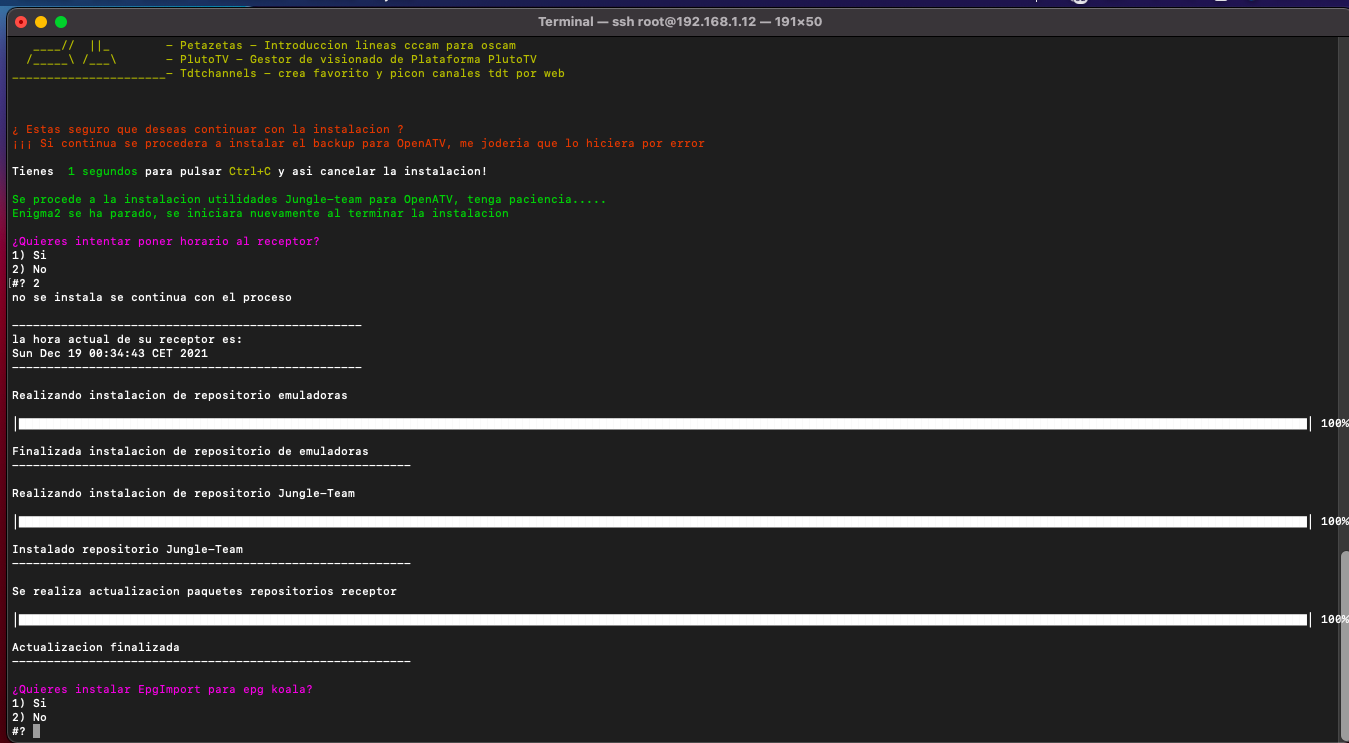
Task: Click the "¿Quieres intentar poner horario" question line
Action: click(x=165, y=242)
